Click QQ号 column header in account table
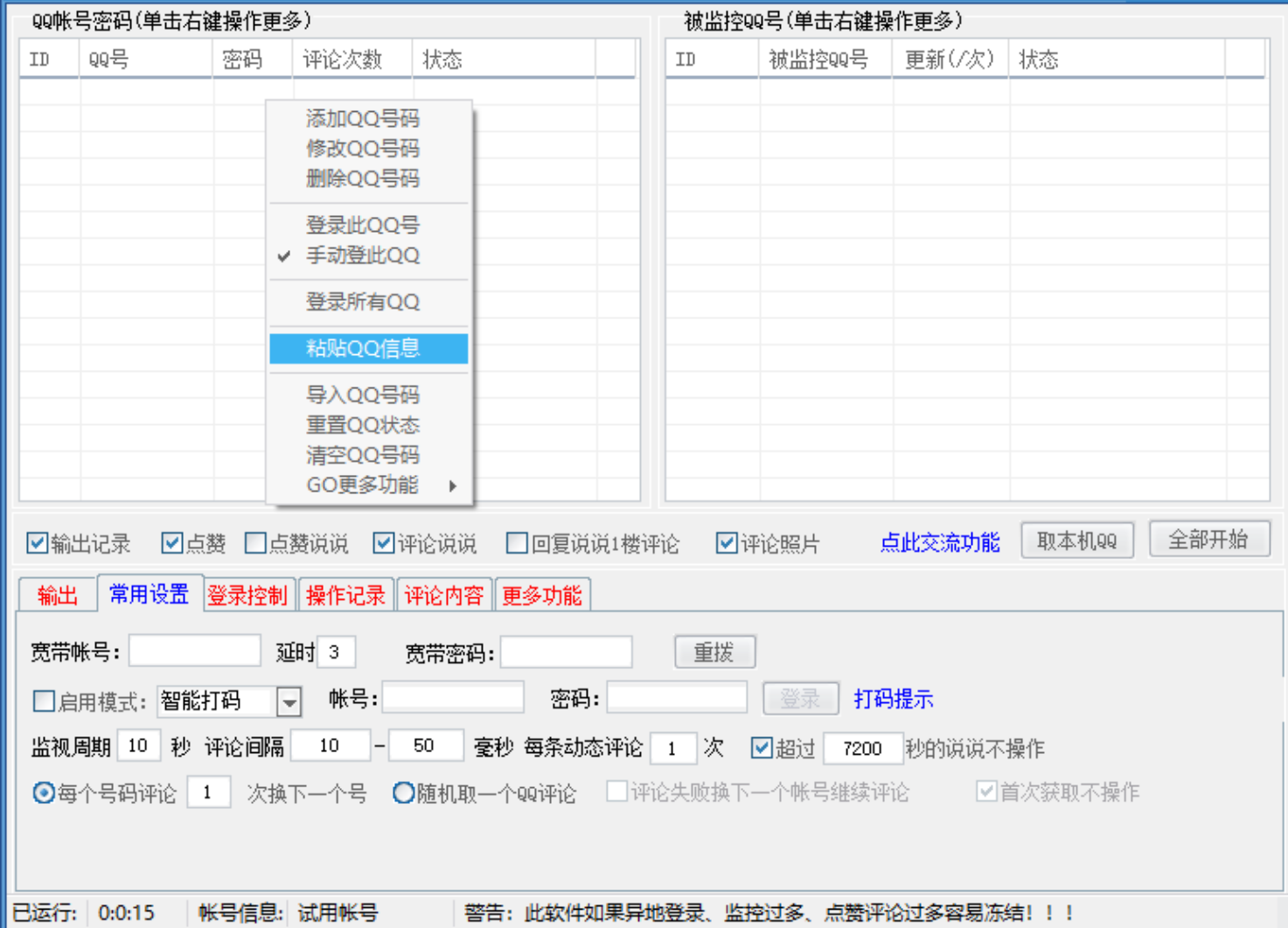 [146, 59]
